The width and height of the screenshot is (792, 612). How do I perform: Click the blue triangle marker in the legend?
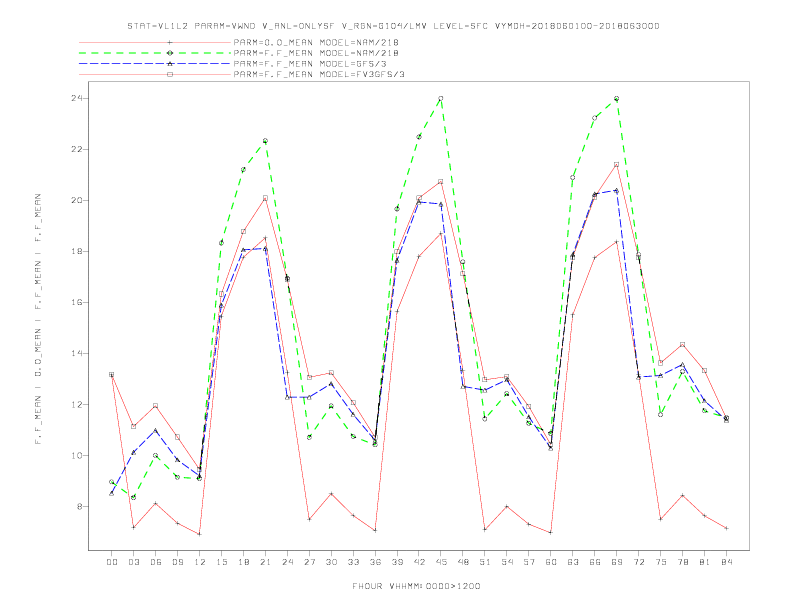pyautogui.click(x=170, y=64)
